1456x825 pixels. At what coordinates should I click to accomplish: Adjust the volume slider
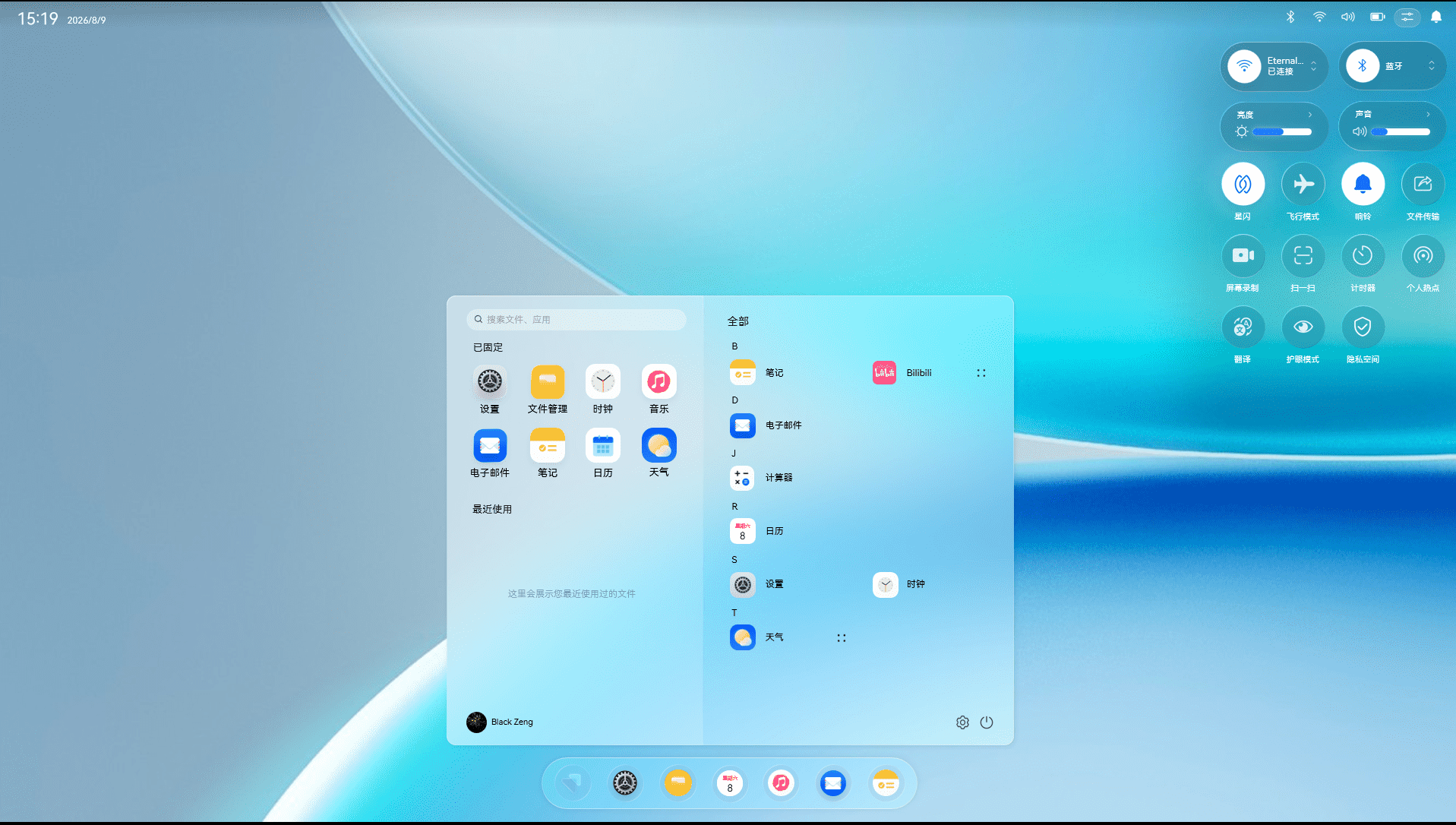1401,132
